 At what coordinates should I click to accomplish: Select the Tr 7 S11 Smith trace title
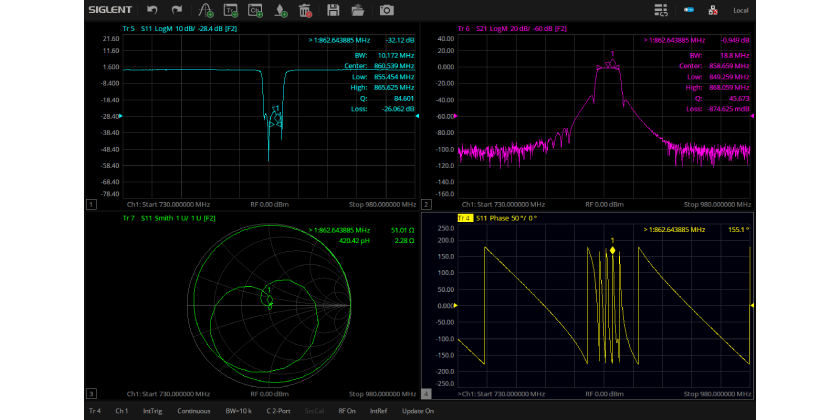[x=168, y=217]
